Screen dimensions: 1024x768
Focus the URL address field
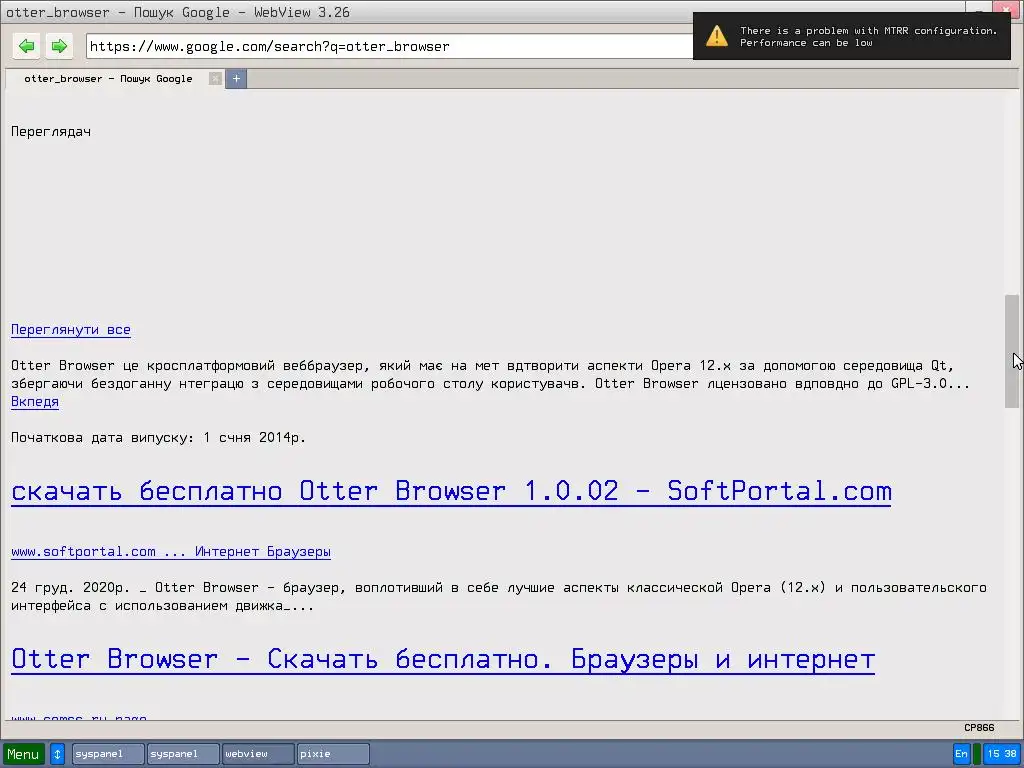pyautogui.click(x=390, y=46)
